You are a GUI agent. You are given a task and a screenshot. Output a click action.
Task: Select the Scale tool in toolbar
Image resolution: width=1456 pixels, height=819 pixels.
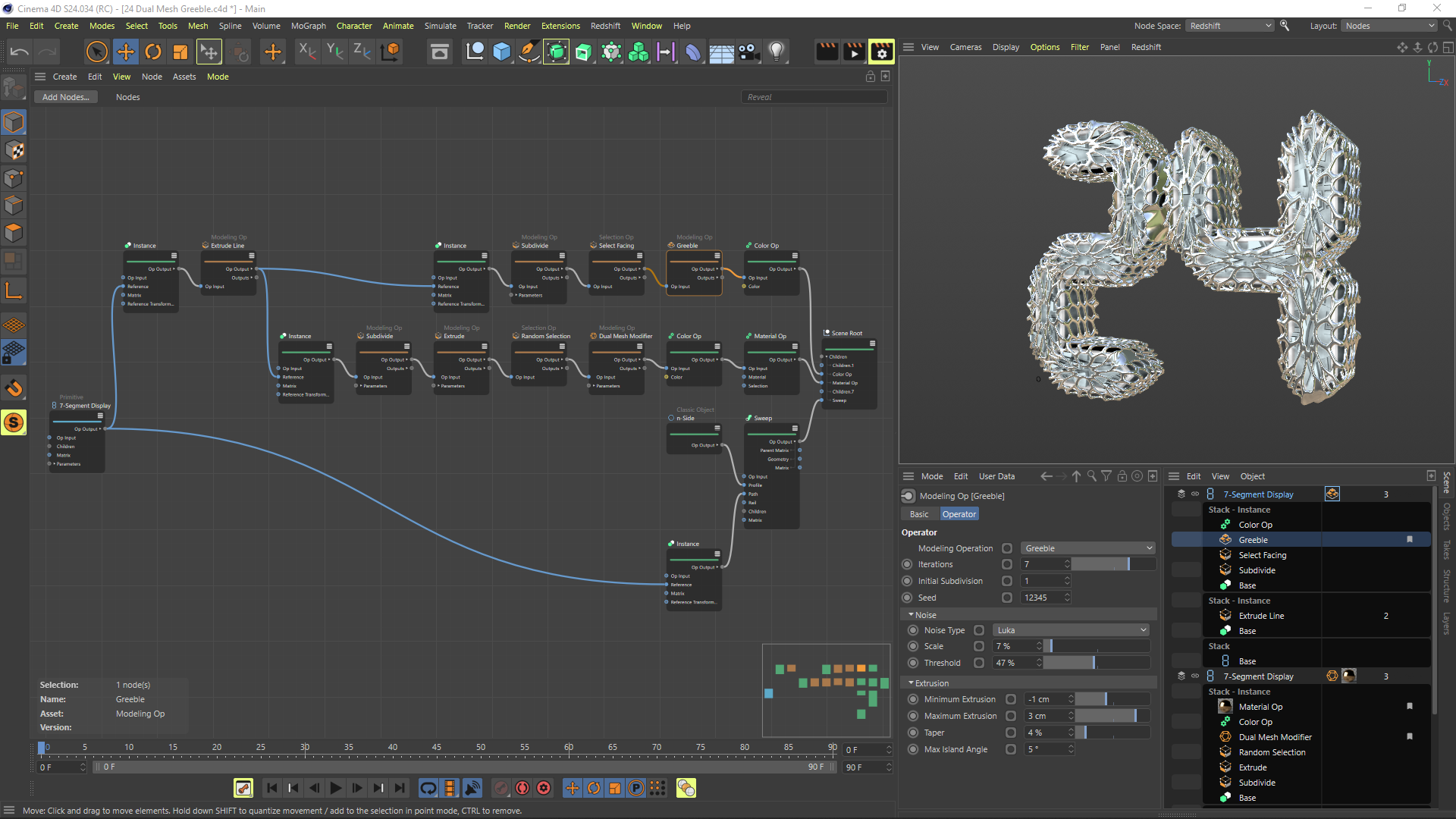click(x=180, y=52)
